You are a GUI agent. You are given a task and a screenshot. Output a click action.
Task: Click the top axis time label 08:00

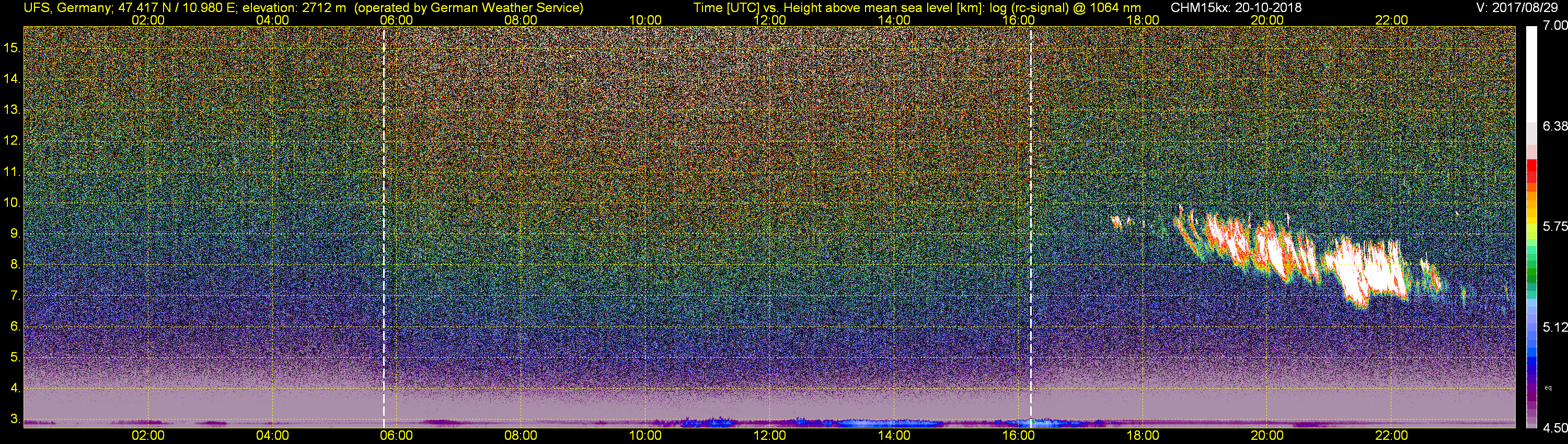tap(521, 20)
